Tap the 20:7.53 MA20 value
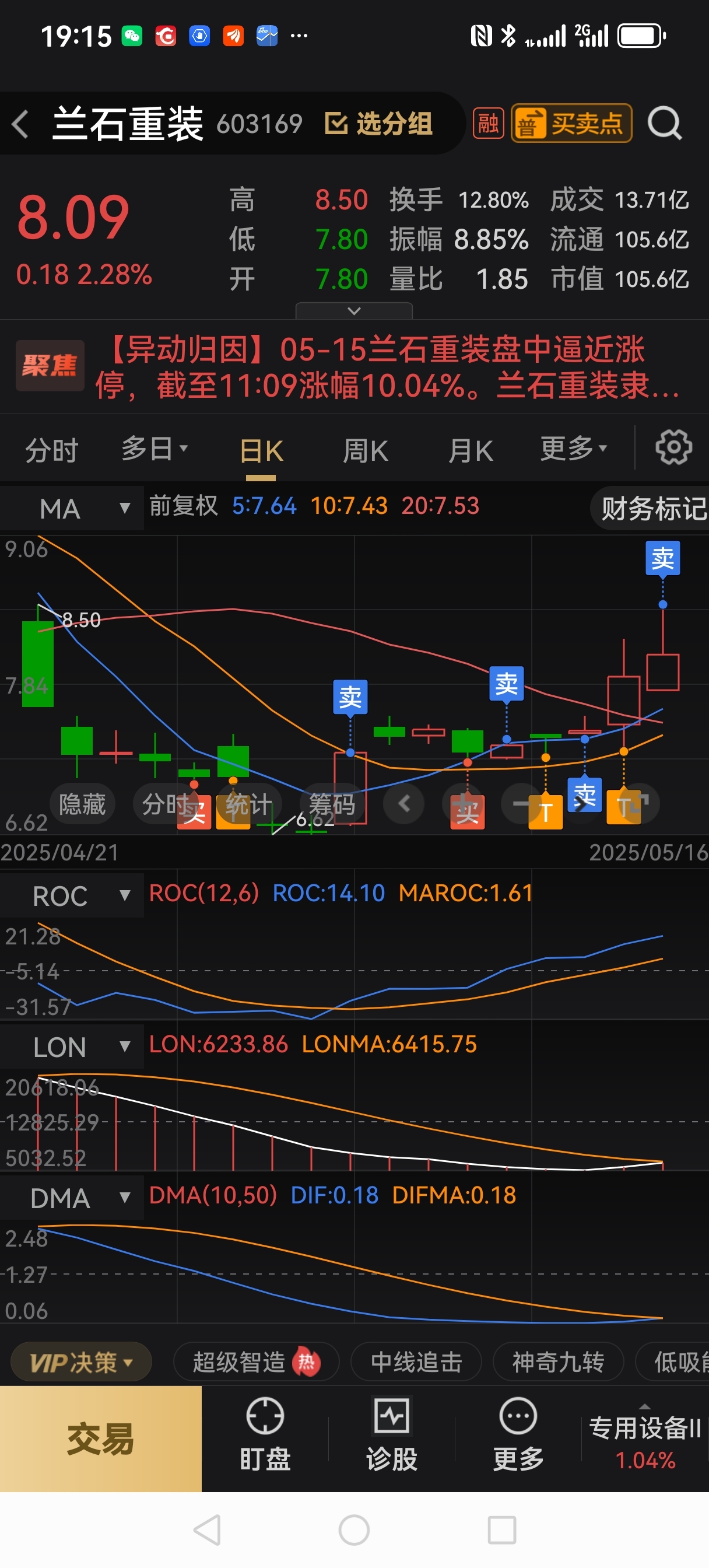 point(440,506)
